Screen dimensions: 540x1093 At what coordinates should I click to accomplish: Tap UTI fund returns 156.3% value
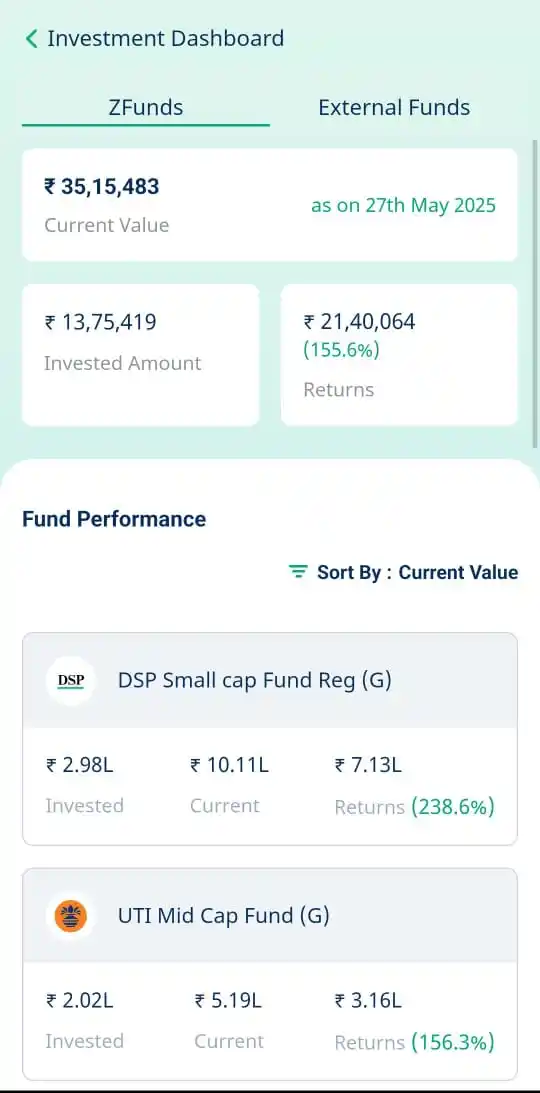(x=453, y=1043)
